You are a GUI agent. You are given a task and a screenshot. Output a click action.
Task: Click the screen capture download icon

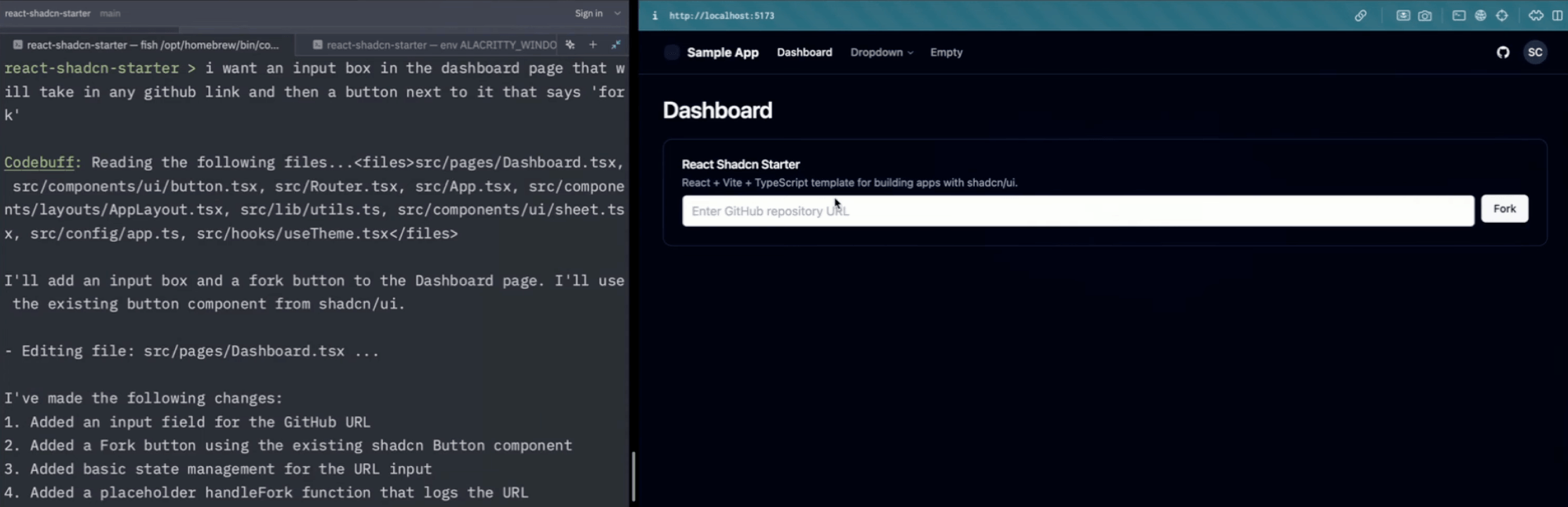(x=1403, y=16)
